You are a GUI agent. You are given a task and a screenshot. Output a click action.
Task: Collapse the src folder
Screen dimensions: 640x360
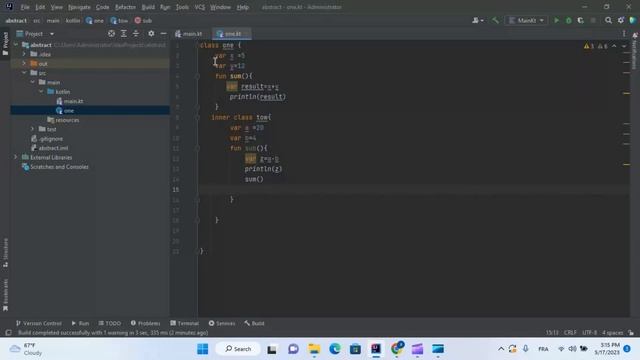[24, 73]
